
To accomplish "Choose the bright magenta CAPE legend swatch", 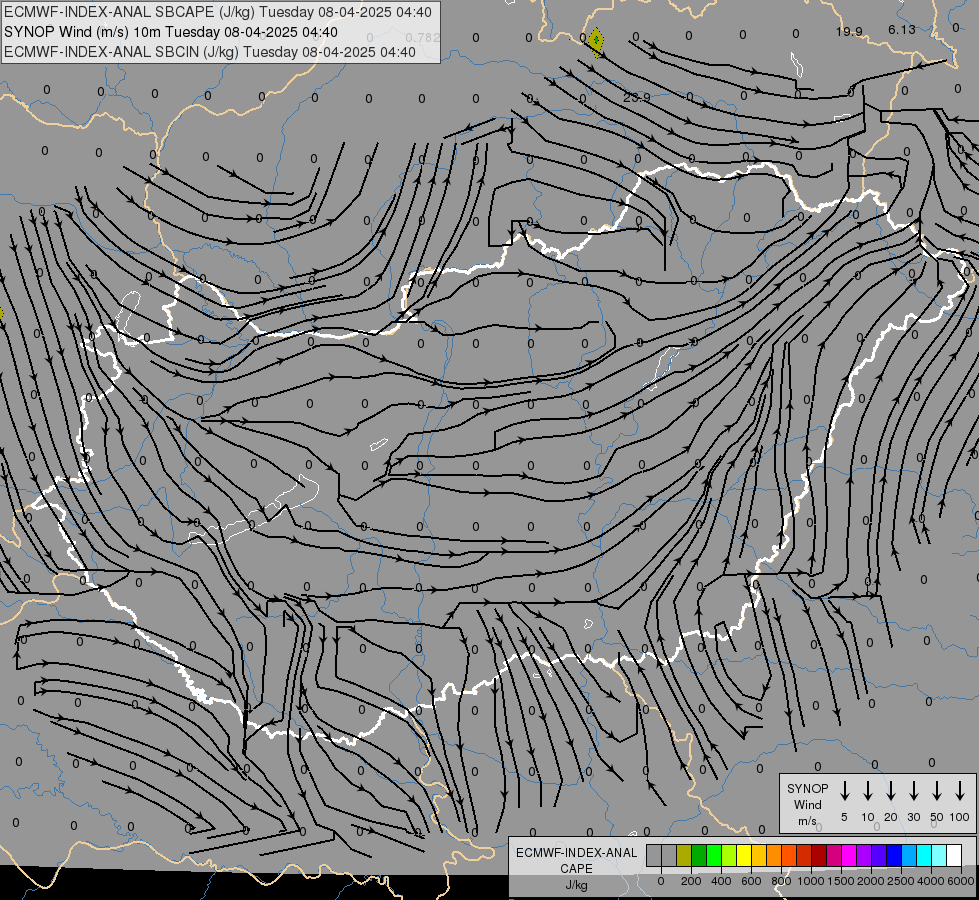I will point(849,856).
